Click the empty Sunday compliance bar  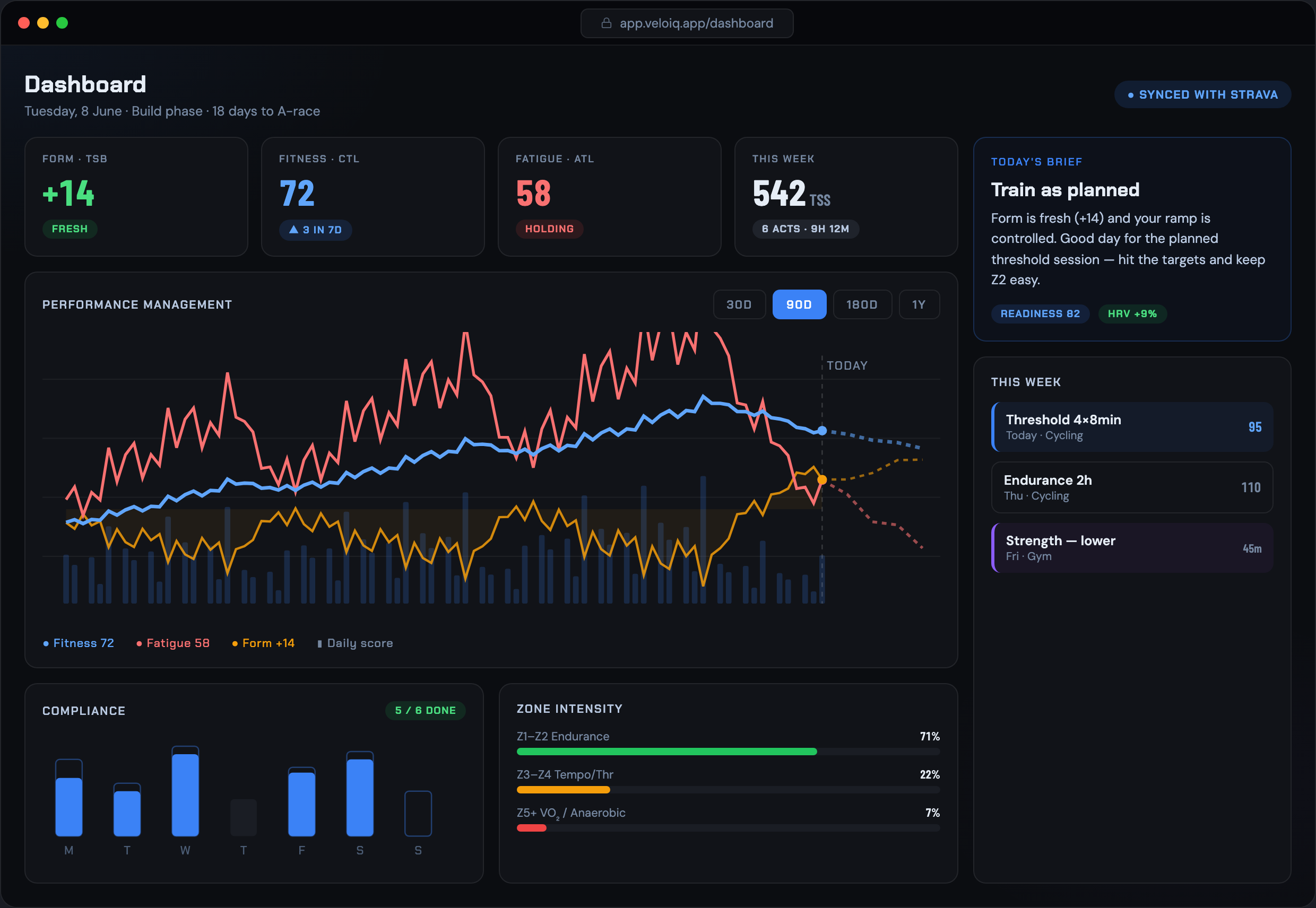coord(418,814)
